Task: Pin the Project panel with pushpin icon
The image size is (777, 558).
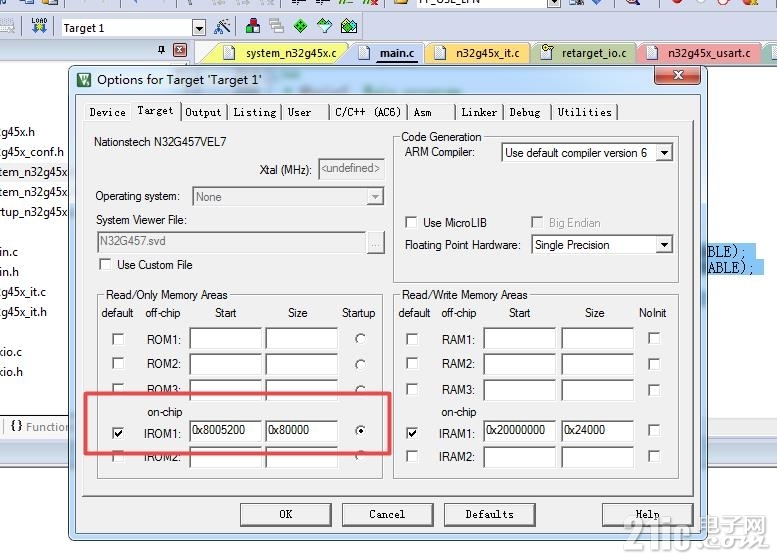Action: tap(161, 50)
